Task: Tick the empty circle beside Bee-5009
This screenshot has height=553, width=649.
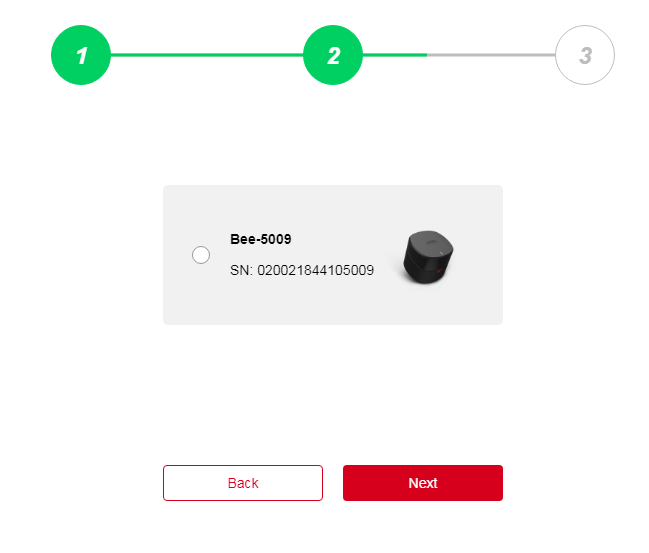Action: pyautogui.click(x=201, y=255)
